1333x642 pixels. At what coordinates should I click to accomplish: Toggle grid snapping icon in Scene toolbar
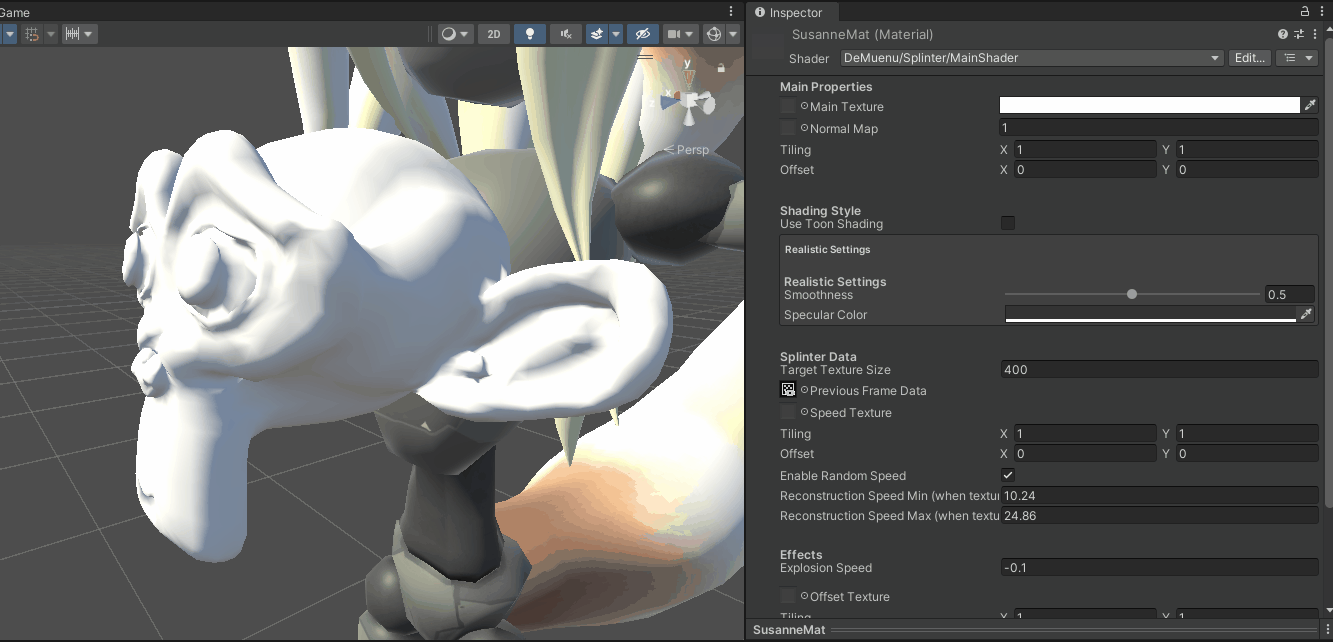click(x=32, y=34)
